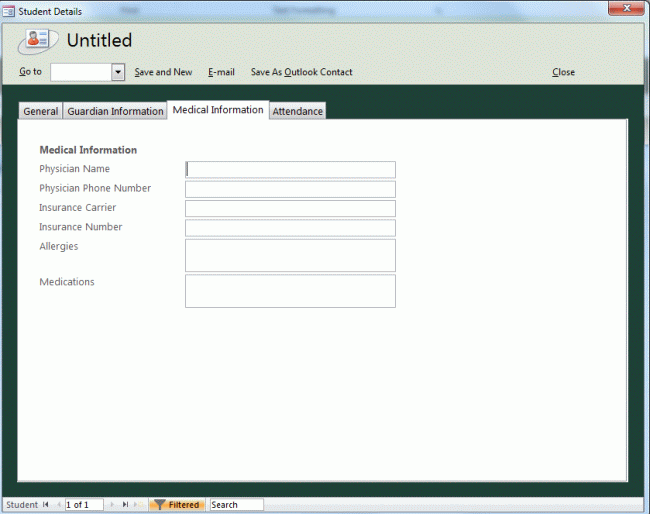Click the 'Untitled' form title
650x514 pixels.
coord(99,41)
